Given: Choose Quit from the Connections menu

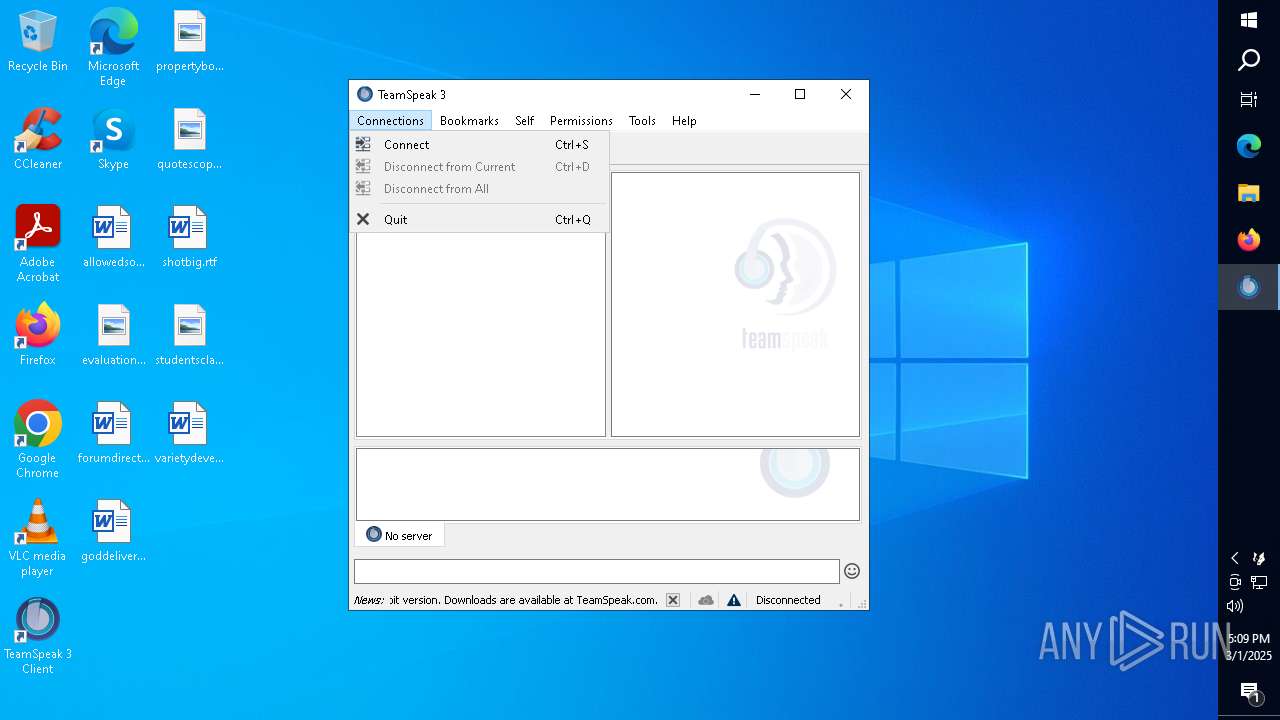Looking at the screenshot, I should [479, 220].
